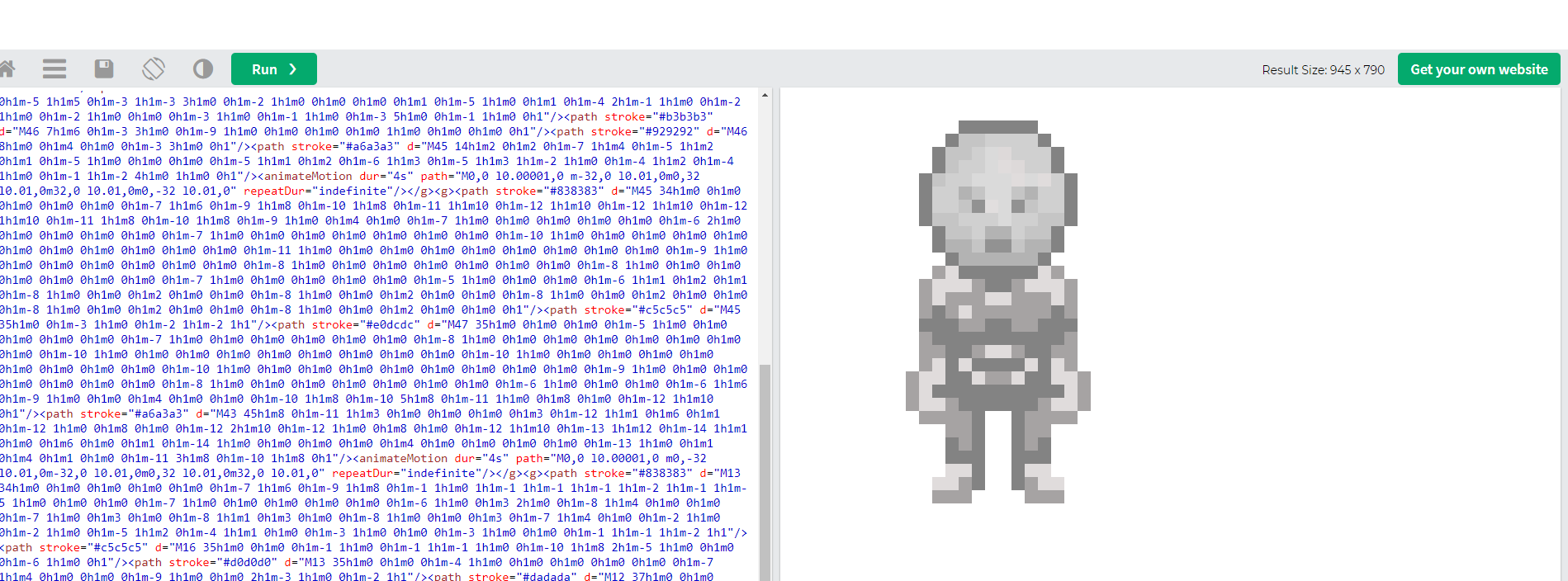Image resolution: width=1568 pixels, height=581 pixels.
Task: Run the code with the Run button
Action: click(x=274, y=69)
